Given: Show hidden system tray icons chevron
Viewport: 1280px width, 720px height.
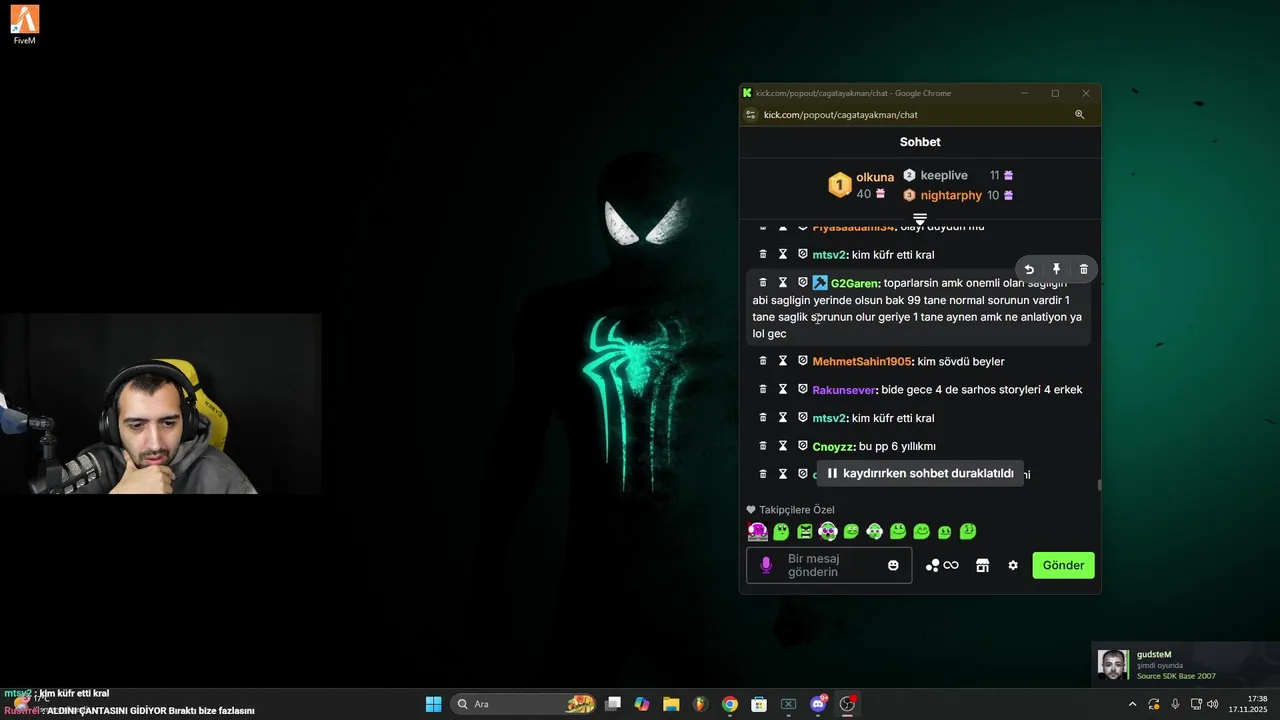Looking at the screenshot, I should coord(1132,704).
